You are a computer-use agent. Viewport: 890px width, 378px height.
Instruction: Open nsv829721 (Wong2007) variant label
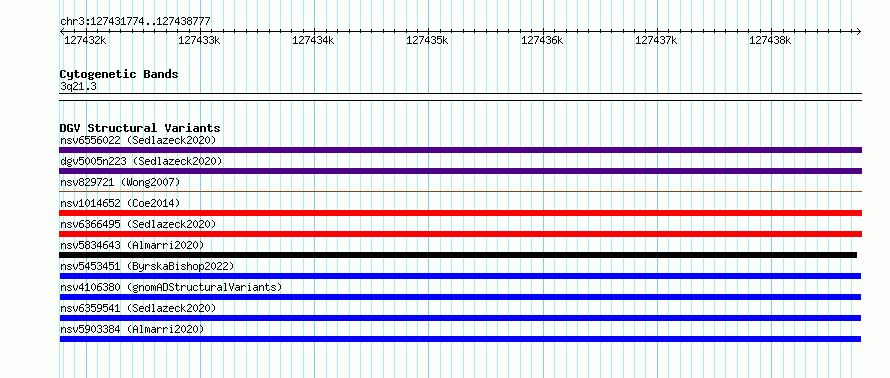[120, 182]
